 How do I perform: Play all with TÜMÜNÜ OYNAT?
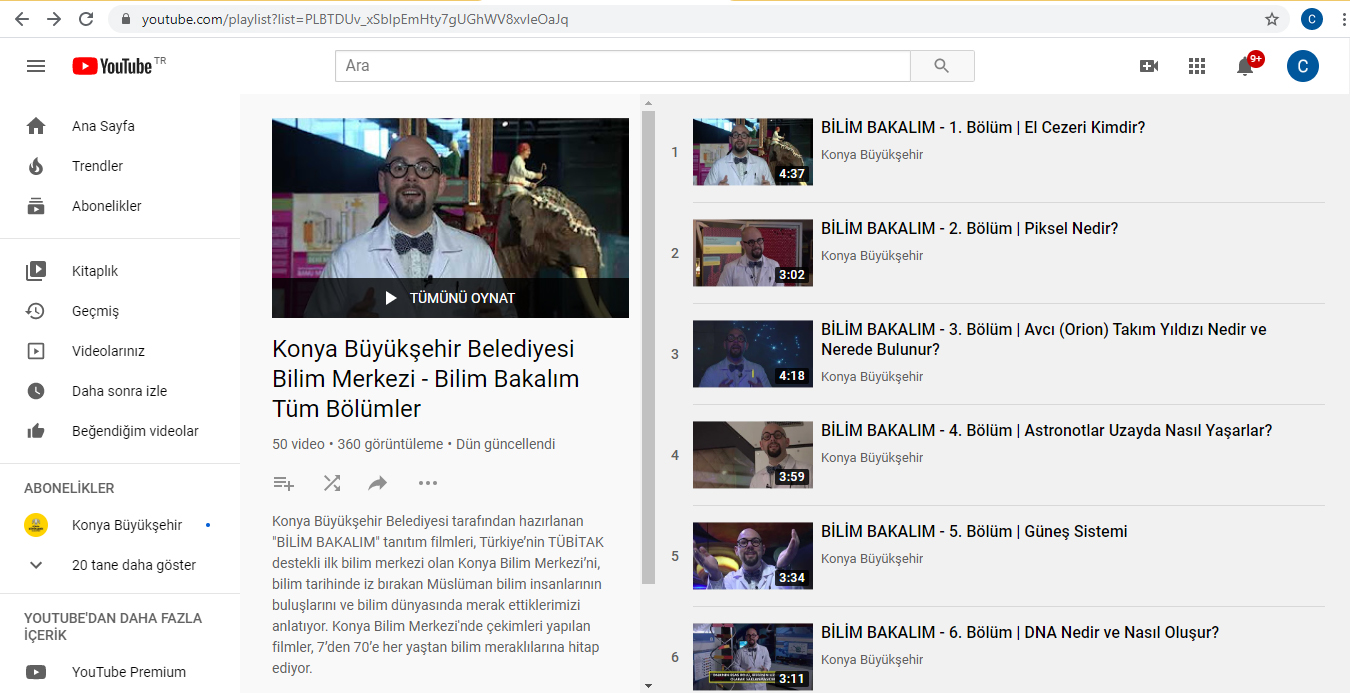coord(450,298)
